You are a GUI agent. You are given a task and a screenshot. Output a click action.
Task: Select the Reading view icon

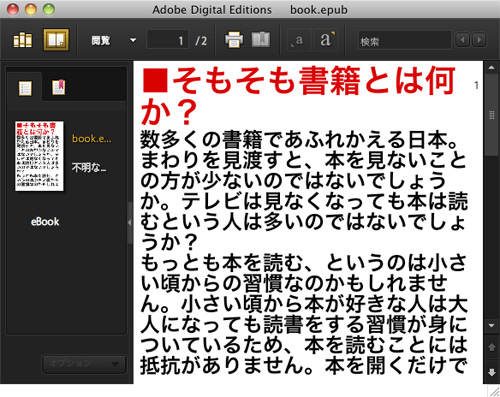point(56,40)
